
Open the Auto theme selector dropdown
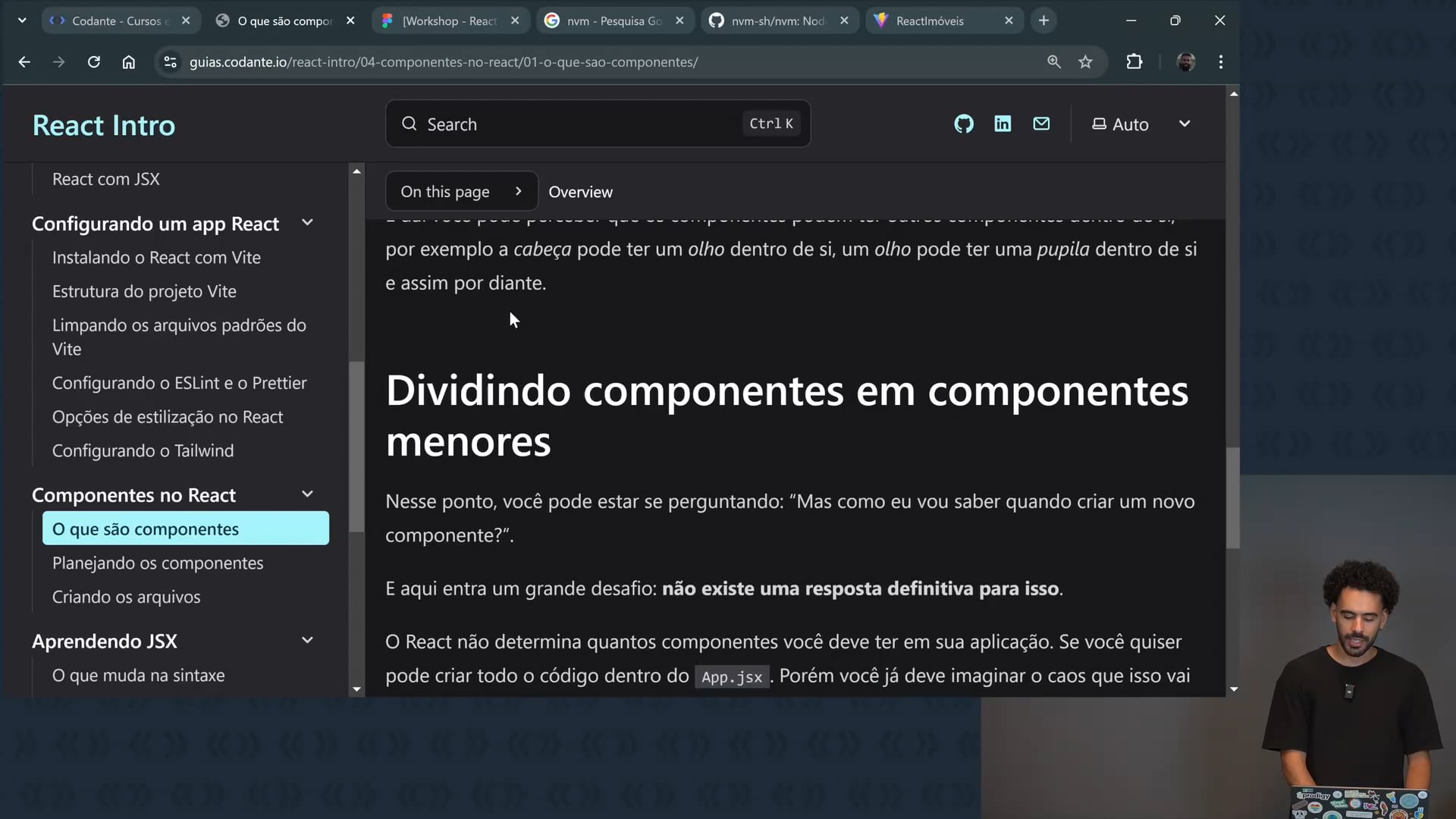pos(1141,124)
